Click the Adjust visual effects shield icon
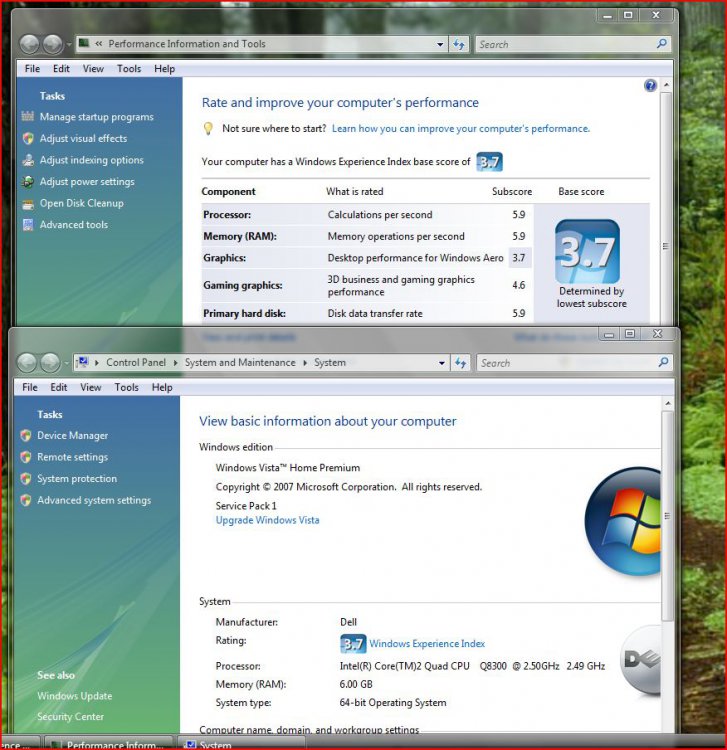This screenshot has height=750, width=727. [28, 138]
